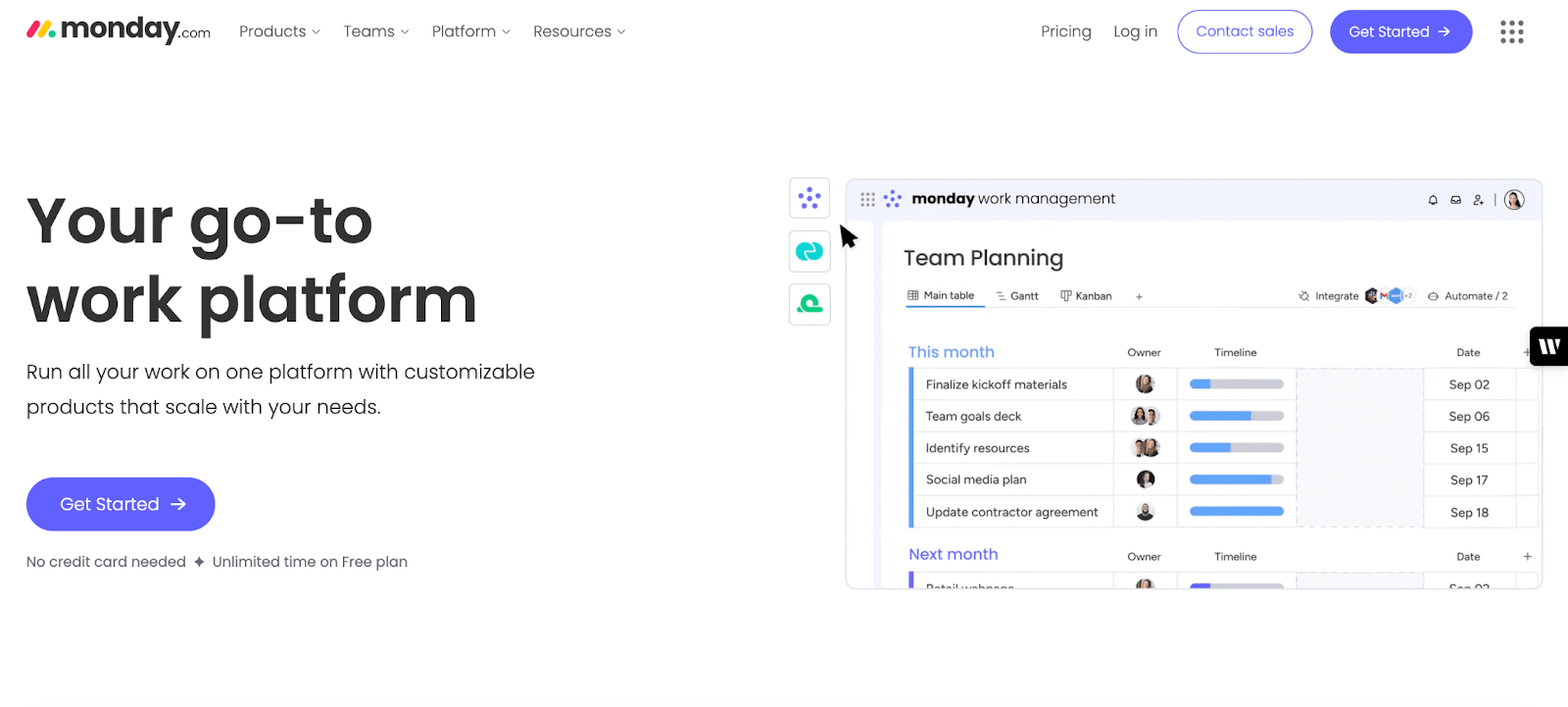
Task: Click the Sep 18 date cell
Action: pyautogui.click(x=1469, y=512)
